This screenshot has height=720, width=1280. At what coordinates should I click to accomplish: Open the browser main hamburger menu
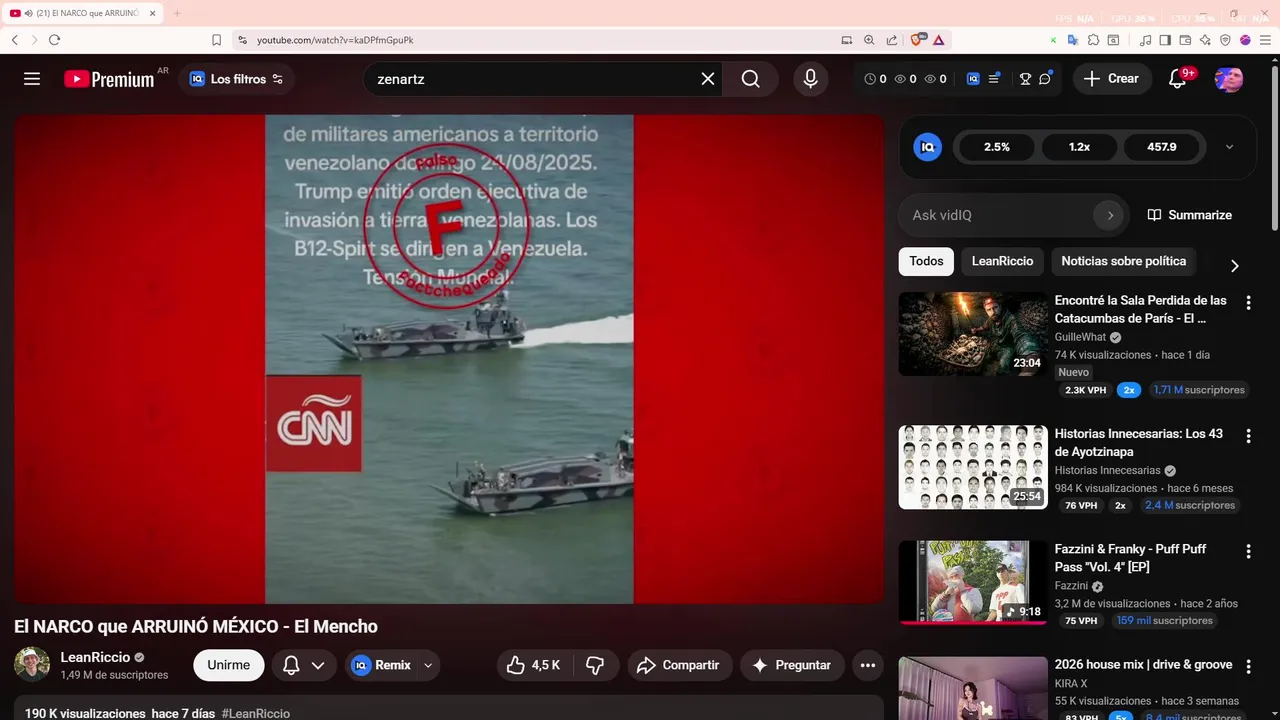coord(1264,40)
